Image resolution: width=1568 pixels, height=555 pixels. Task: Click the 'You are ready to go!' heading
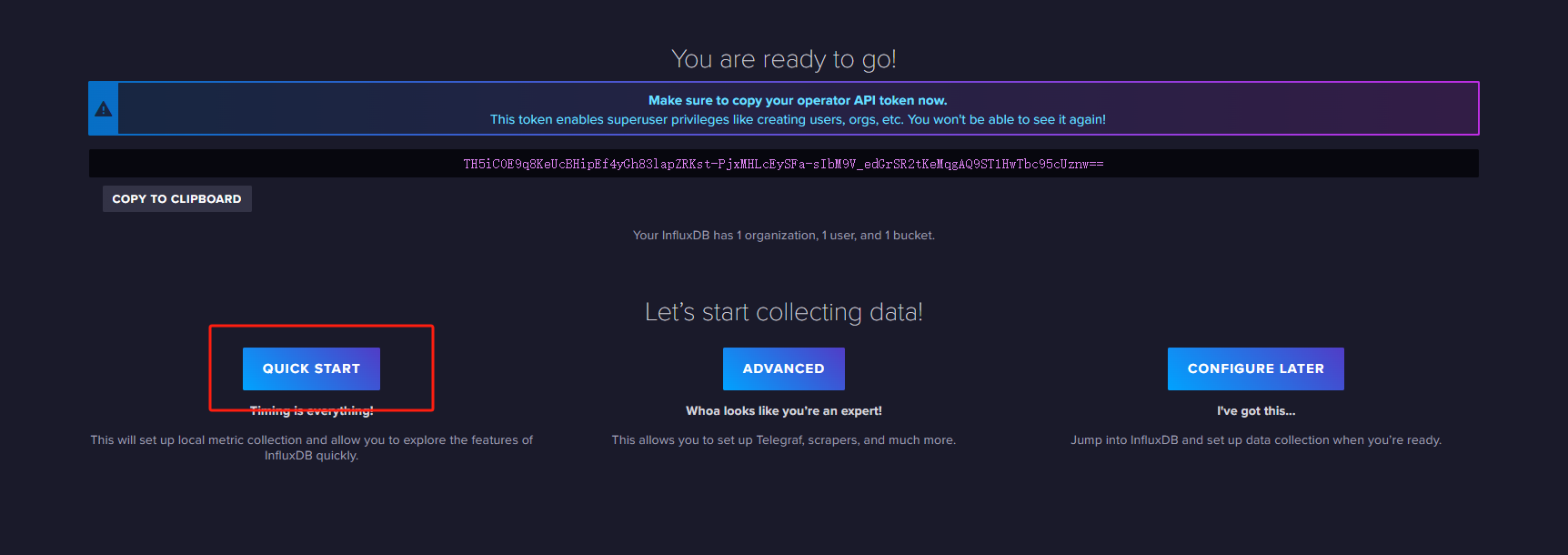click(784, 59)
